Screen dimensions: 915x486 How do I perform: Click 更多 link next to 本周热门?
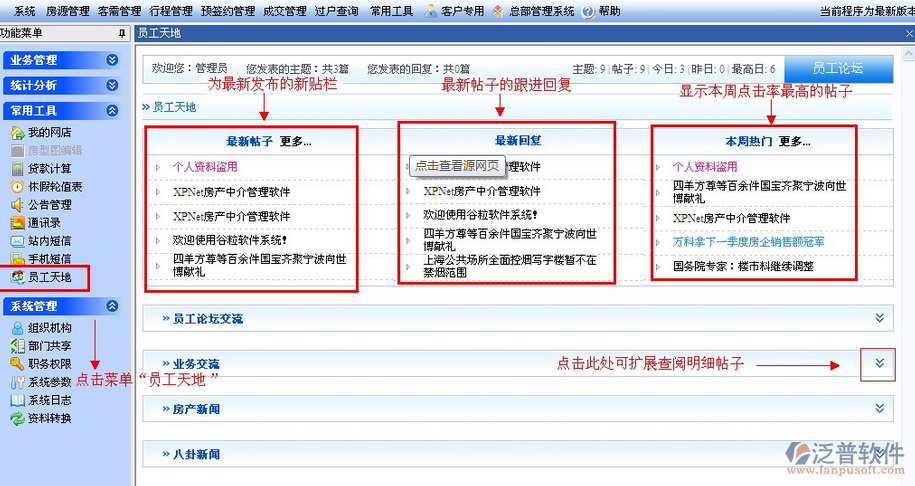795,142
